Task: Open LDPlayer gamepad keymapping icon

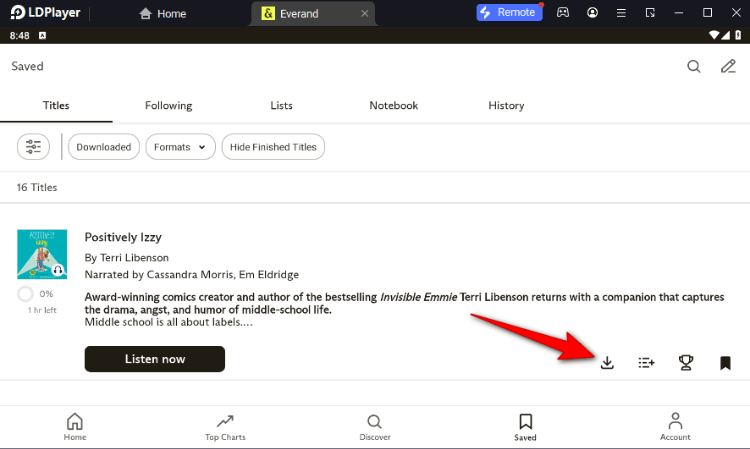Action: [563, 12]
